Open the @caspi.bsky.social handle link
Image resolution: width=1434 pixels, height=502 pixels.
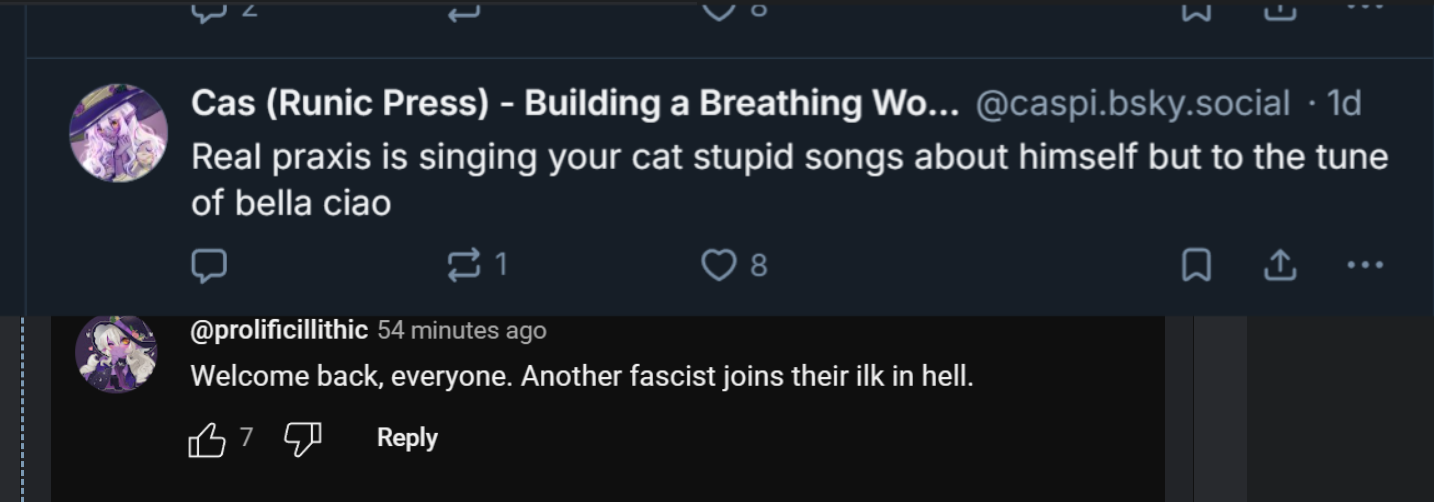click(1131, 104)
